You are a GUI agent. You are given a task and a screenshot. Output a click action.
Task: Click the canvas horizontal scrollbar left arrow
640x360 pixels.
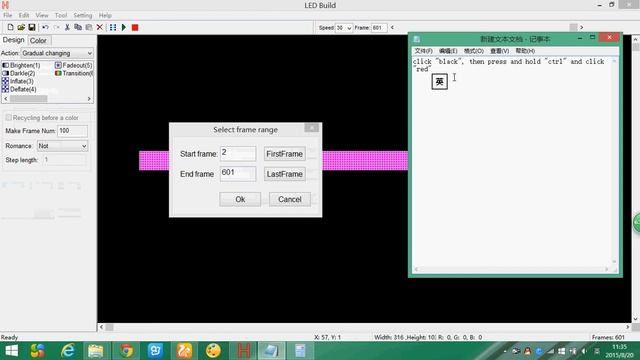(x=102, y=327)
